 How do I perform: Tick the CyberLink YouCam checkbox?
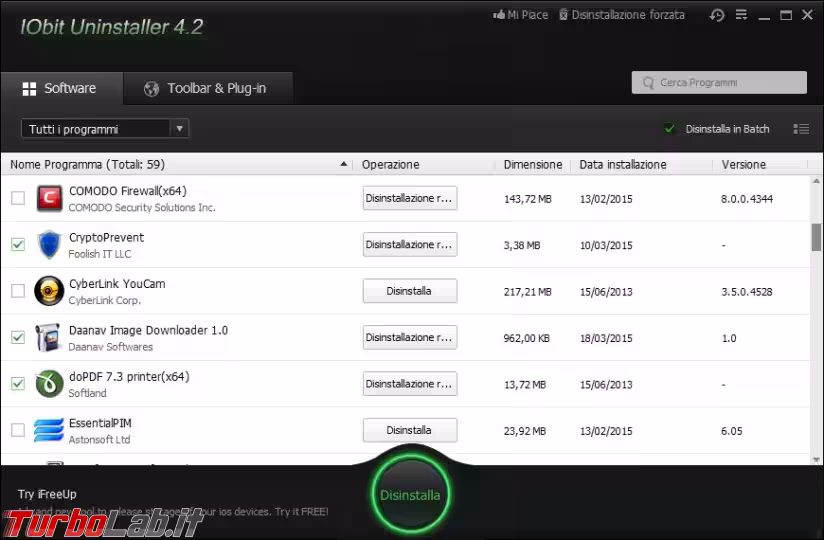(18, 290)
